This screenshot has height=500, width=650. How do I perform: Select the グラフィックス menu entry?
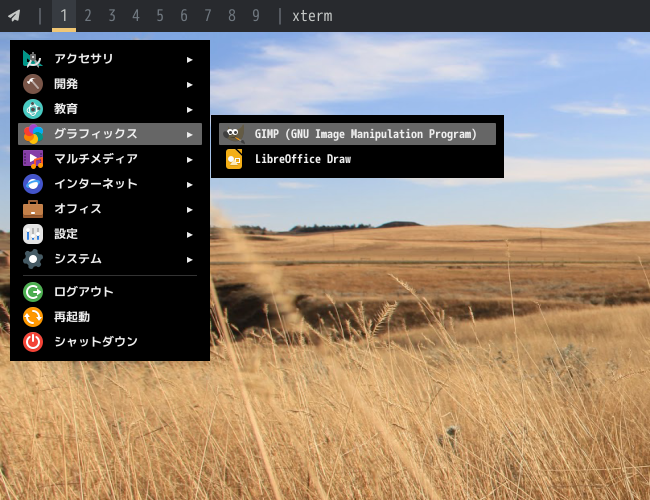[110, 134]
